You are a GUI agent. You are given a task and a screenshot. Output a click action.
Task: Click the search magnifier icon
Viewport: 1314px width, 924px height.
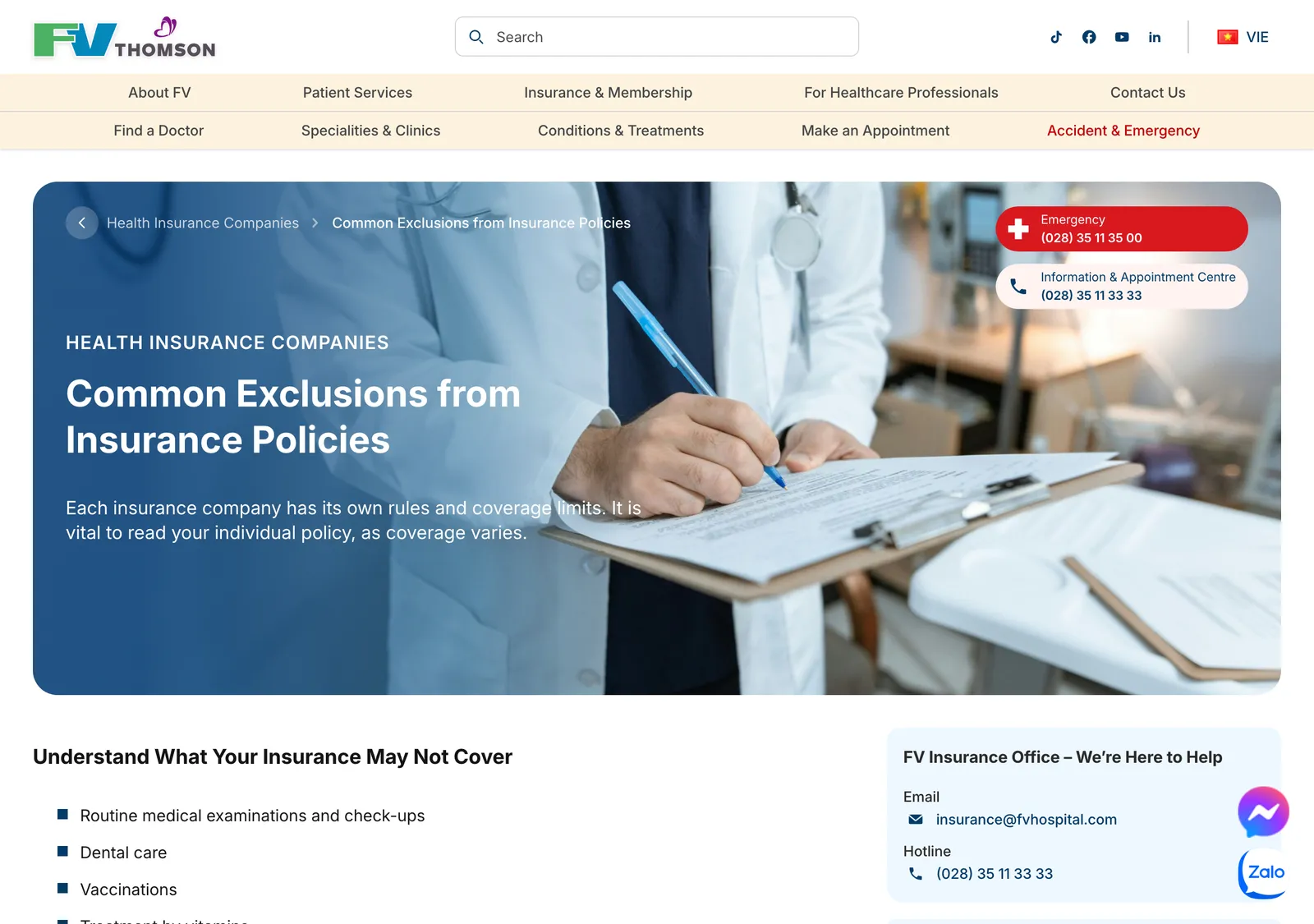coord(476,37)
